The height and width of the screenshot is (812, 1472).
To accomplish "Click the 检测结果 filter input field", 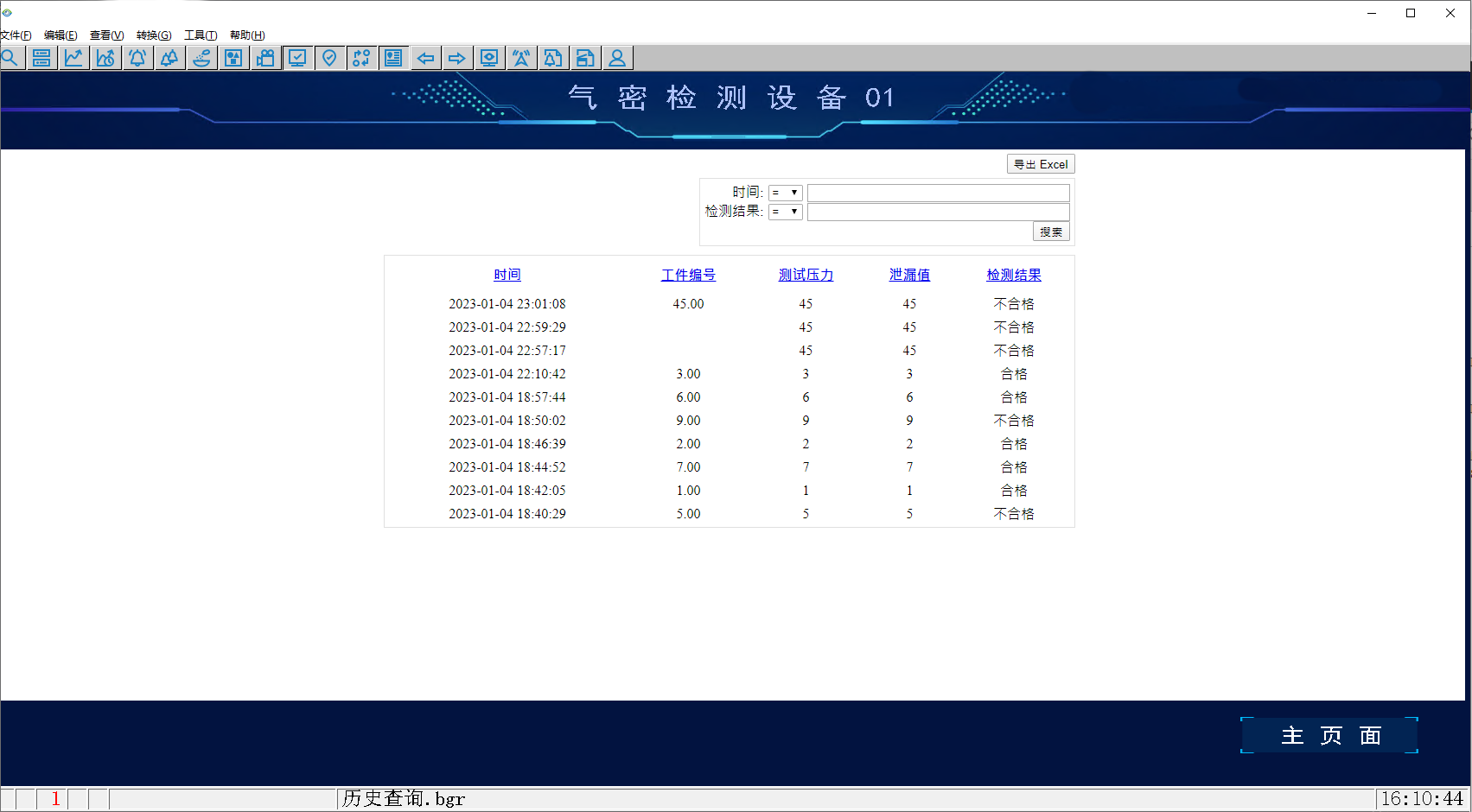I will pyautogui.click(x=939, y=212).
